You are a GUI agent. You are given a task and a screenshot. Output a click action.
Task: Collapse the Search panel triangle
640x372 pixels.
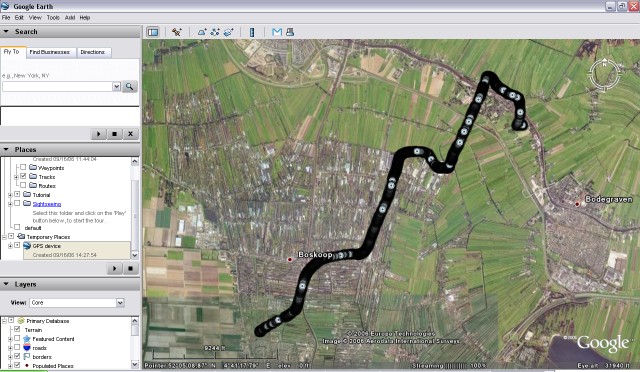pos(6,31)
